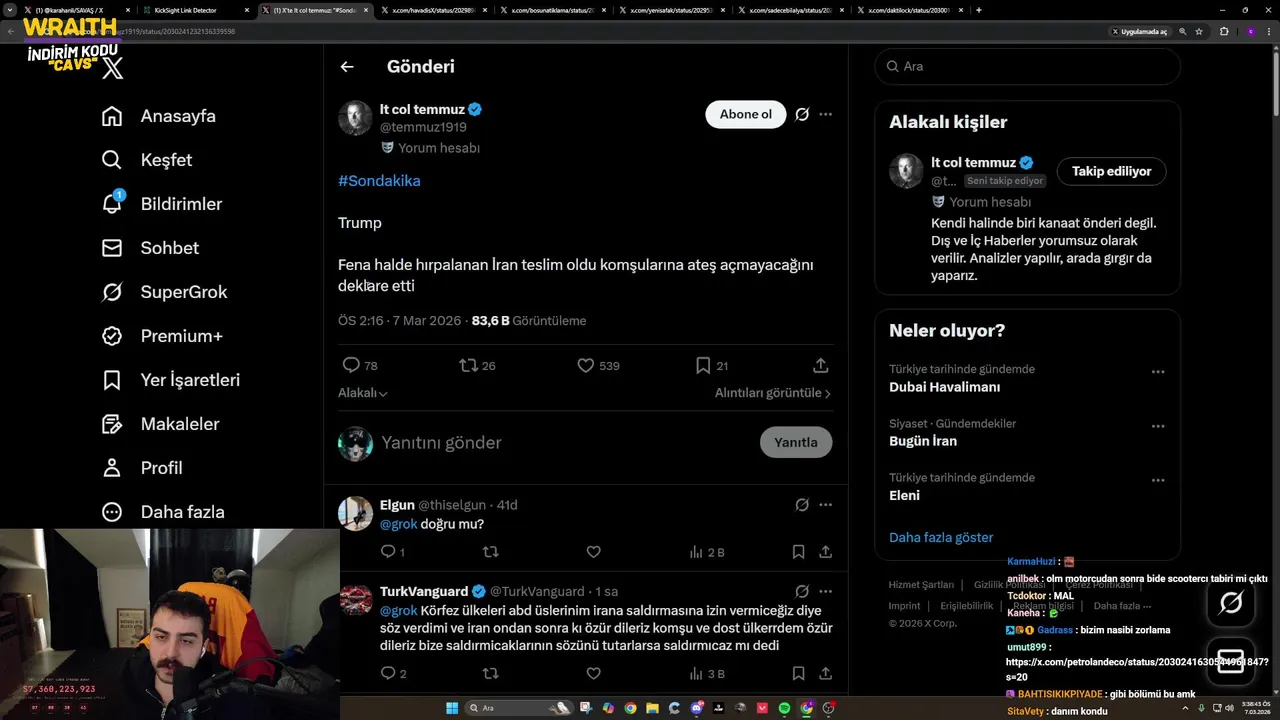Expand the Alakalı sorting dropdown
This screenshot has height=720, width=1280.
tap(363, 393)
